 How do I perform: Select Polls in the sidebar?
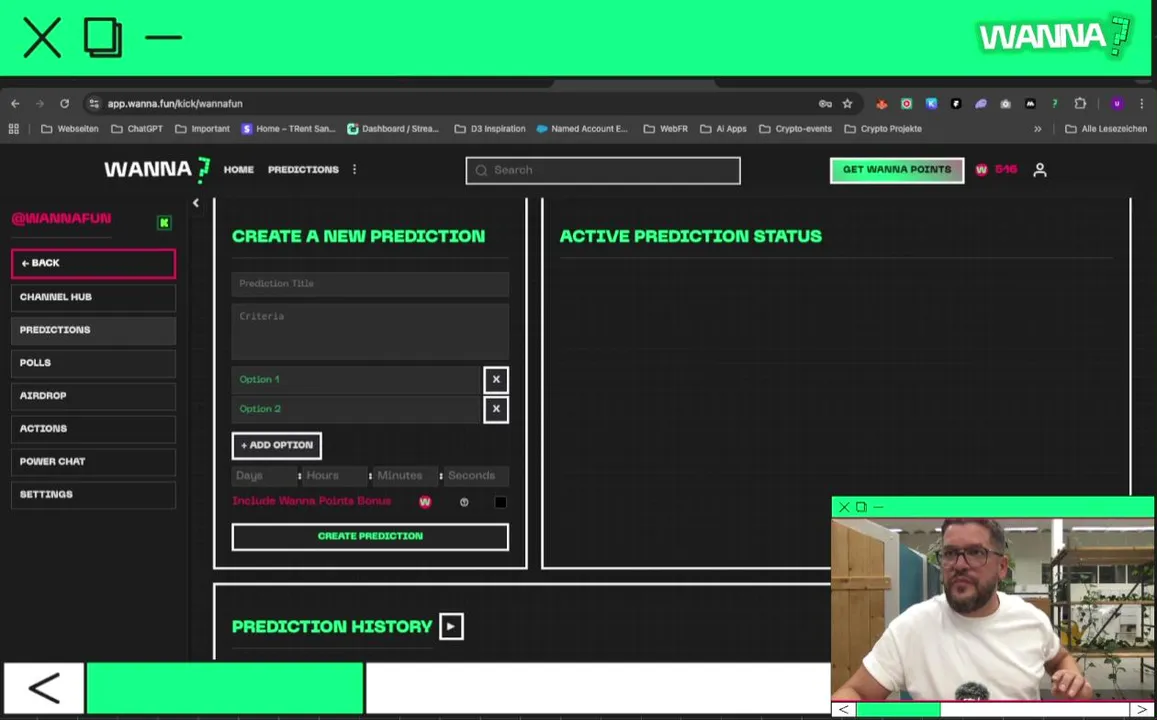click(94, 363)
